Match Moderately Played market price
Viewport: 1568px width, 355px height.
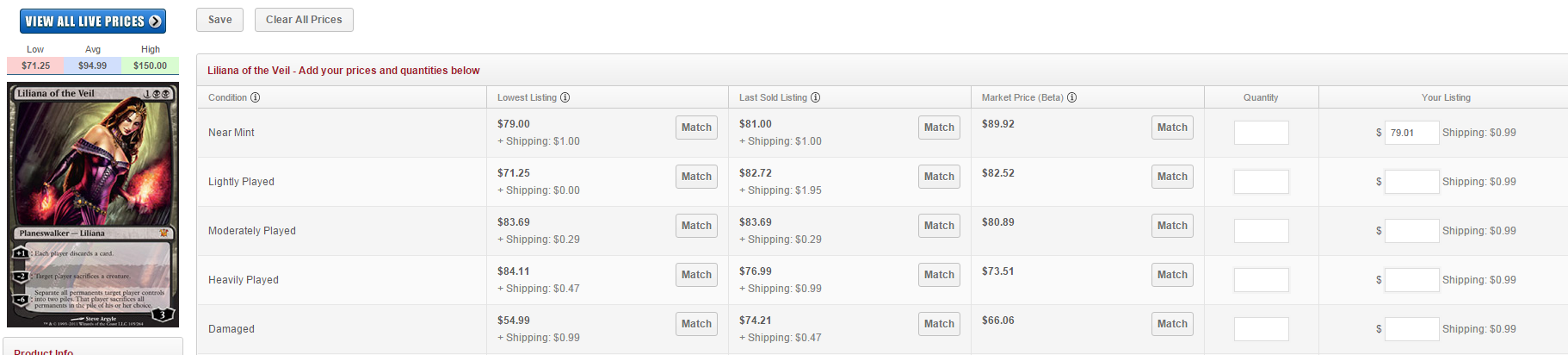tap(1172, 226)
